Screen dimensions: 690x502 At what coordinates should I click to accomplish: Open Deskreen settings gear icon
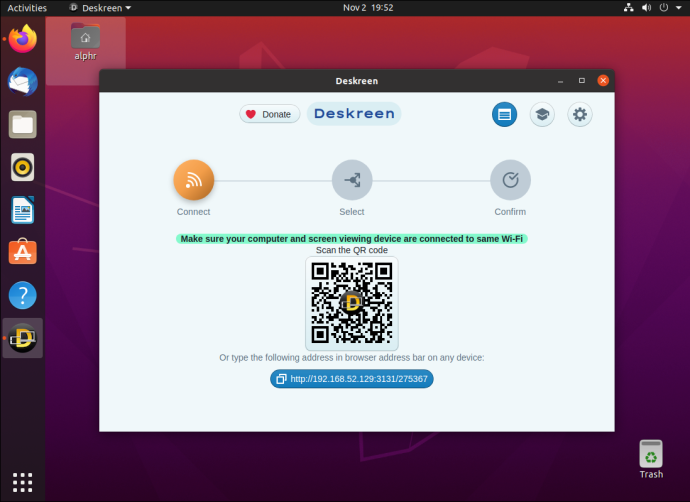(580, 114)
